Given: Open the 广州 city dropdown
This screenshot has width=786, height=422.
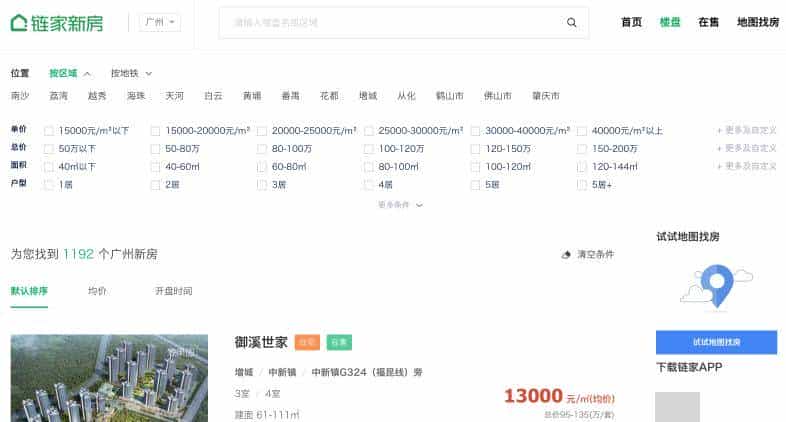Looking at the screenshot, I should point(159,22).
